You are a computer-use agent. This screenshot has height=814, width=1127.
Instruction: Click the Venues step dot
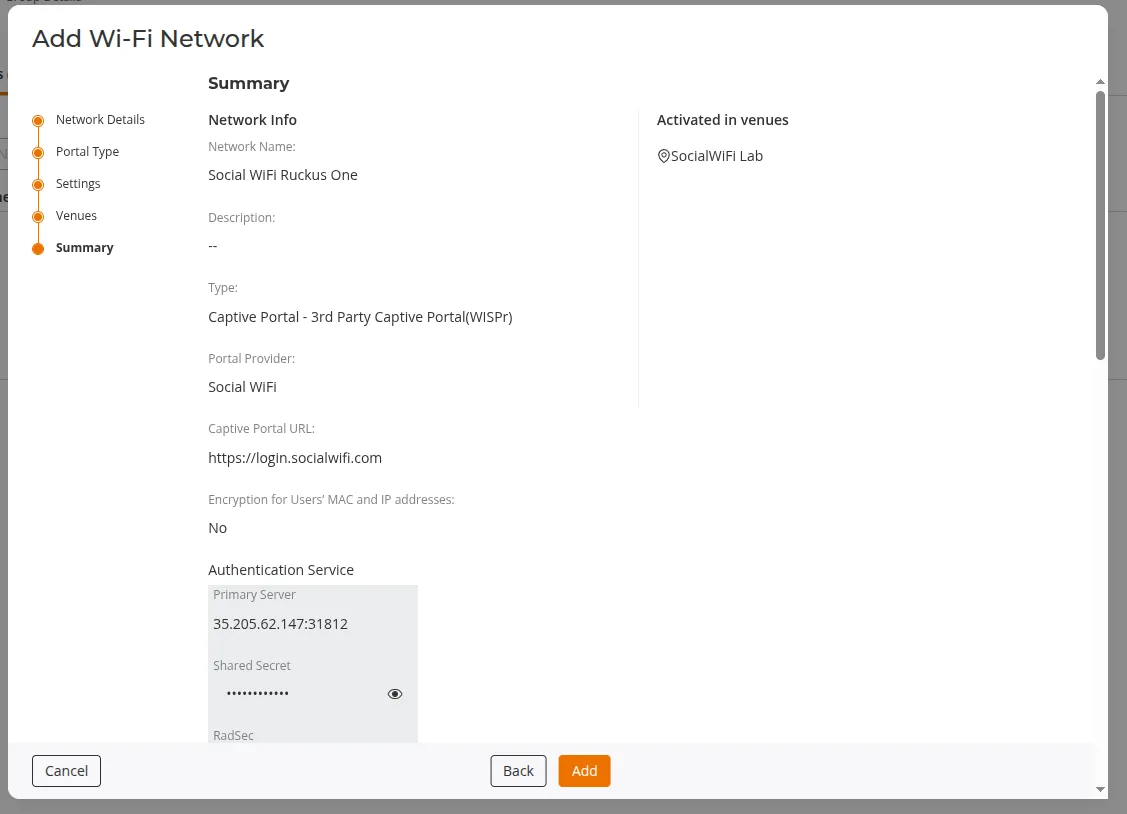click(38, 216)
